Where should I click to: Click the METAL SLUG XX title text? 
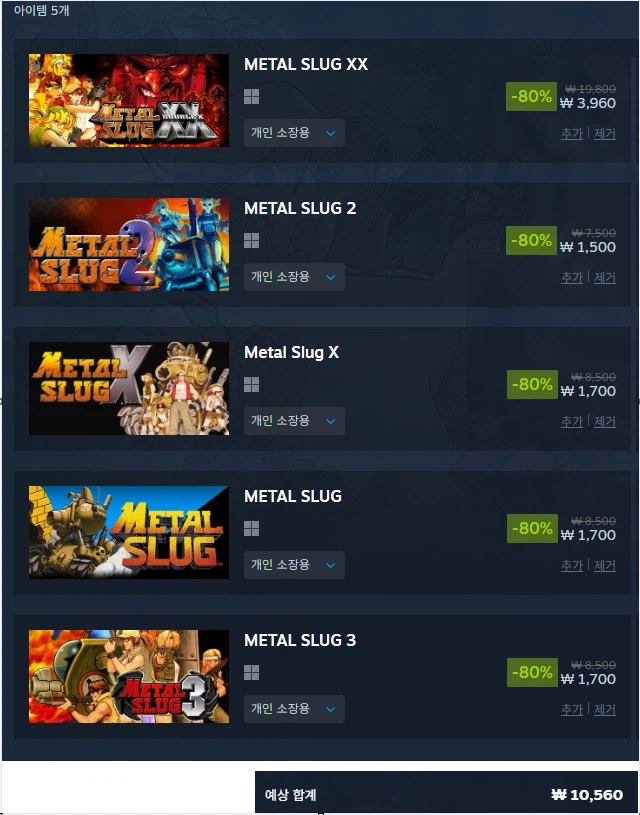click(x=306, y=64)
